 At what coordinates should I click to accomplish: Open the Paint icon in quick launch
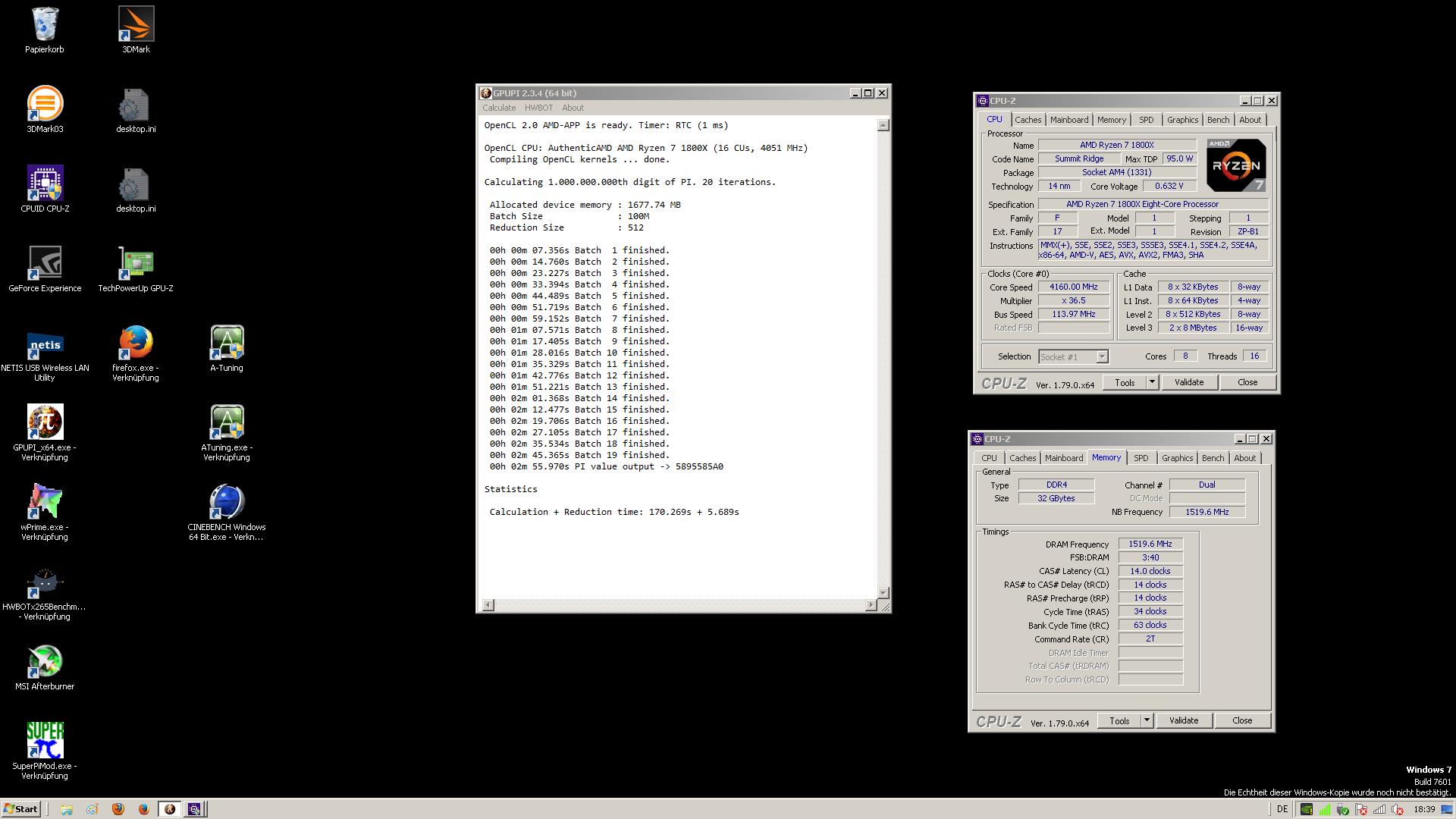point(92,809)
